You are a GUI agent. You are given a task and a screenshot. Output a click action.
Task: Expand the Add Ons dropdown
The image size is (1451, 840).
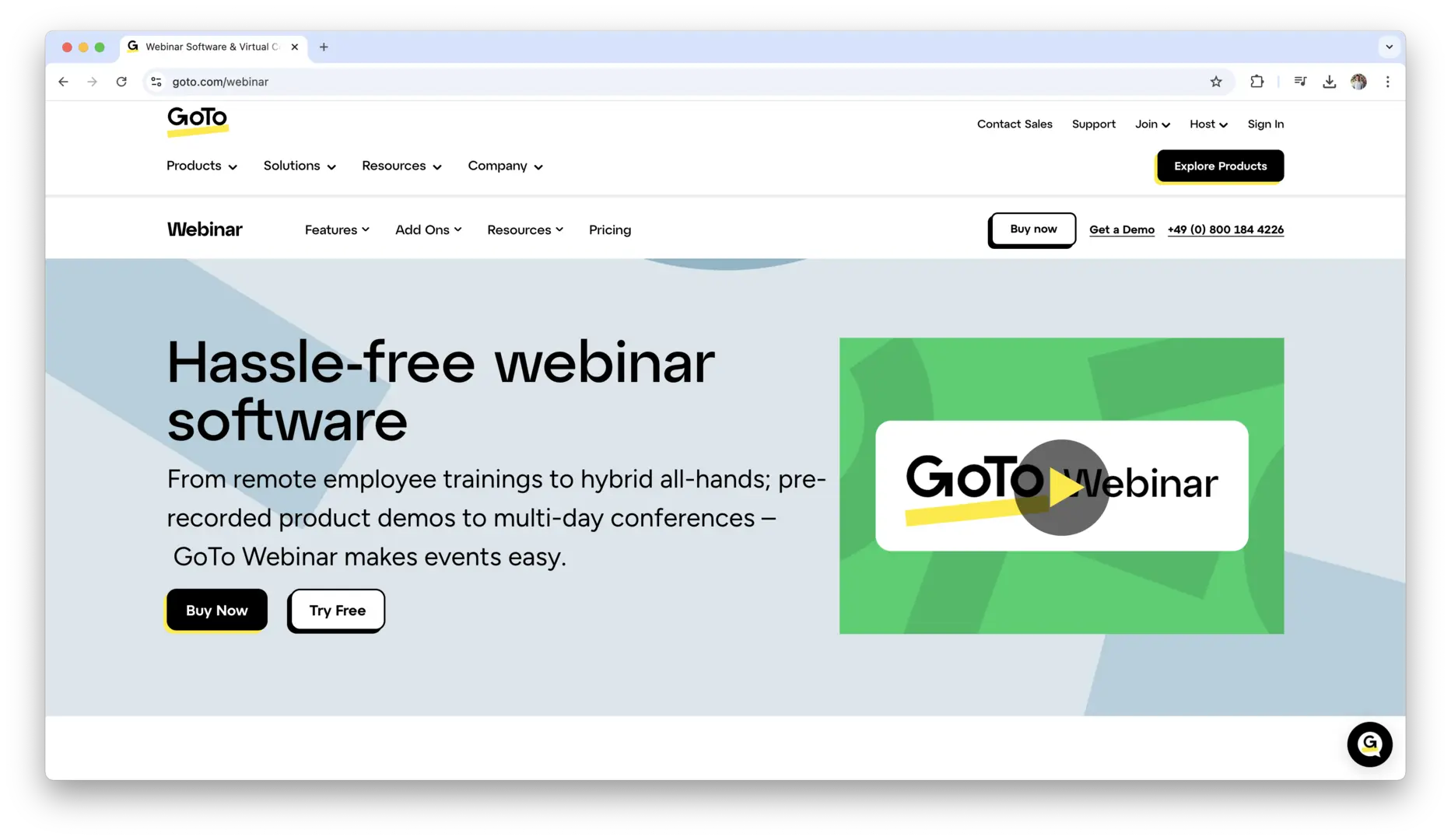428,229
